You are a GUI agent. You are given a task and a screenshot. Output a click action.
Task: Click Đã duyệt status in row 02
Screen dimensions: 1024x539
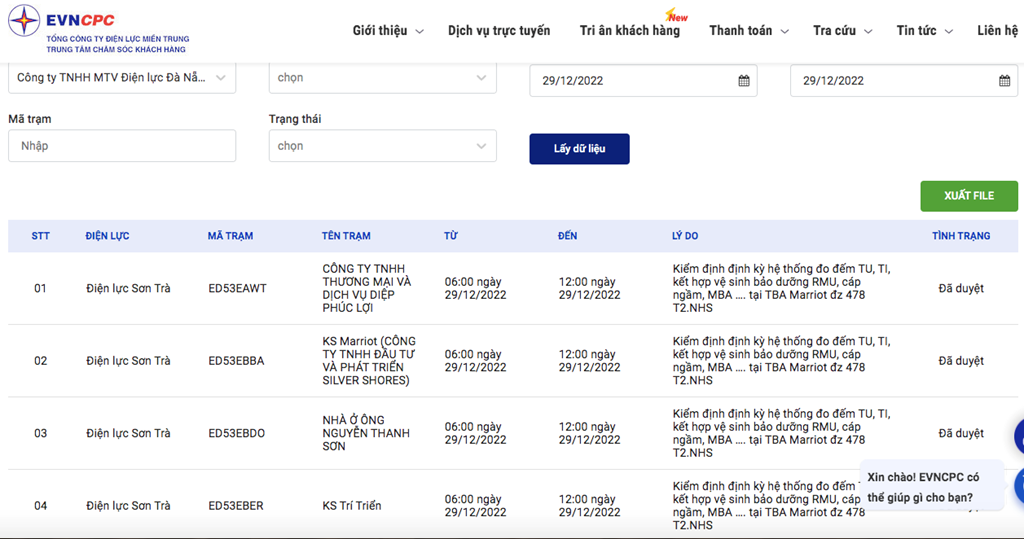coord(961,361)
